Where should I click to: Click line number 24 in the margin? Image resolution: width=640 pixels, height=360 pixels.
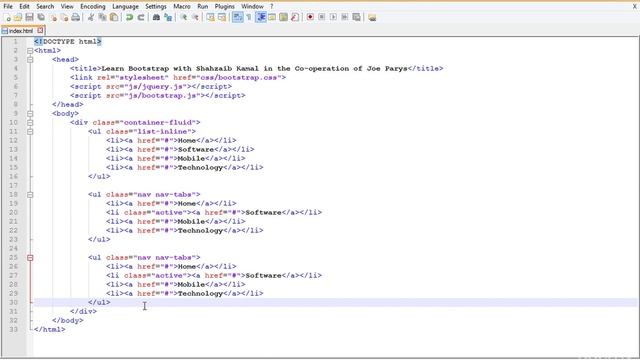[x=13, y=249]
